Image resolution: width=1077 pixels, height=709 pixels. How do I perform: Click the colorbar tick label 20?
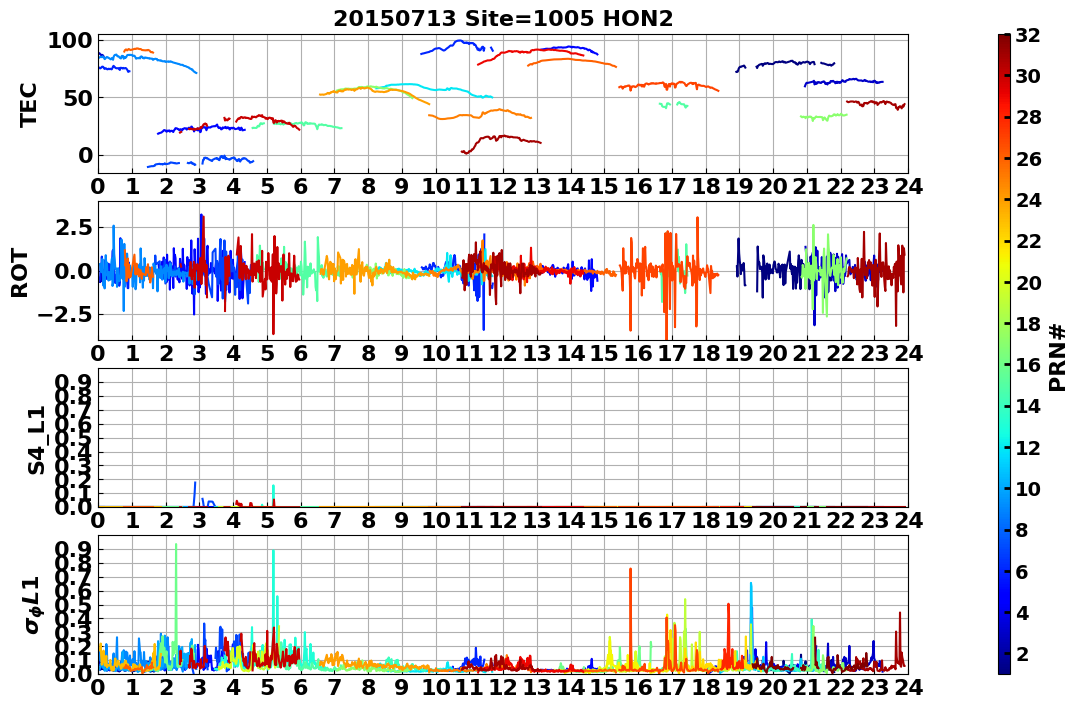(x=1028, y=282)
